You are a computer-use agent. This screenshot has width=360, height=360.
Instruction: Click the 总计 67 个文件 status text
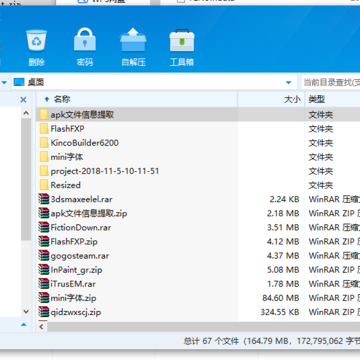(x=211, y=341)
